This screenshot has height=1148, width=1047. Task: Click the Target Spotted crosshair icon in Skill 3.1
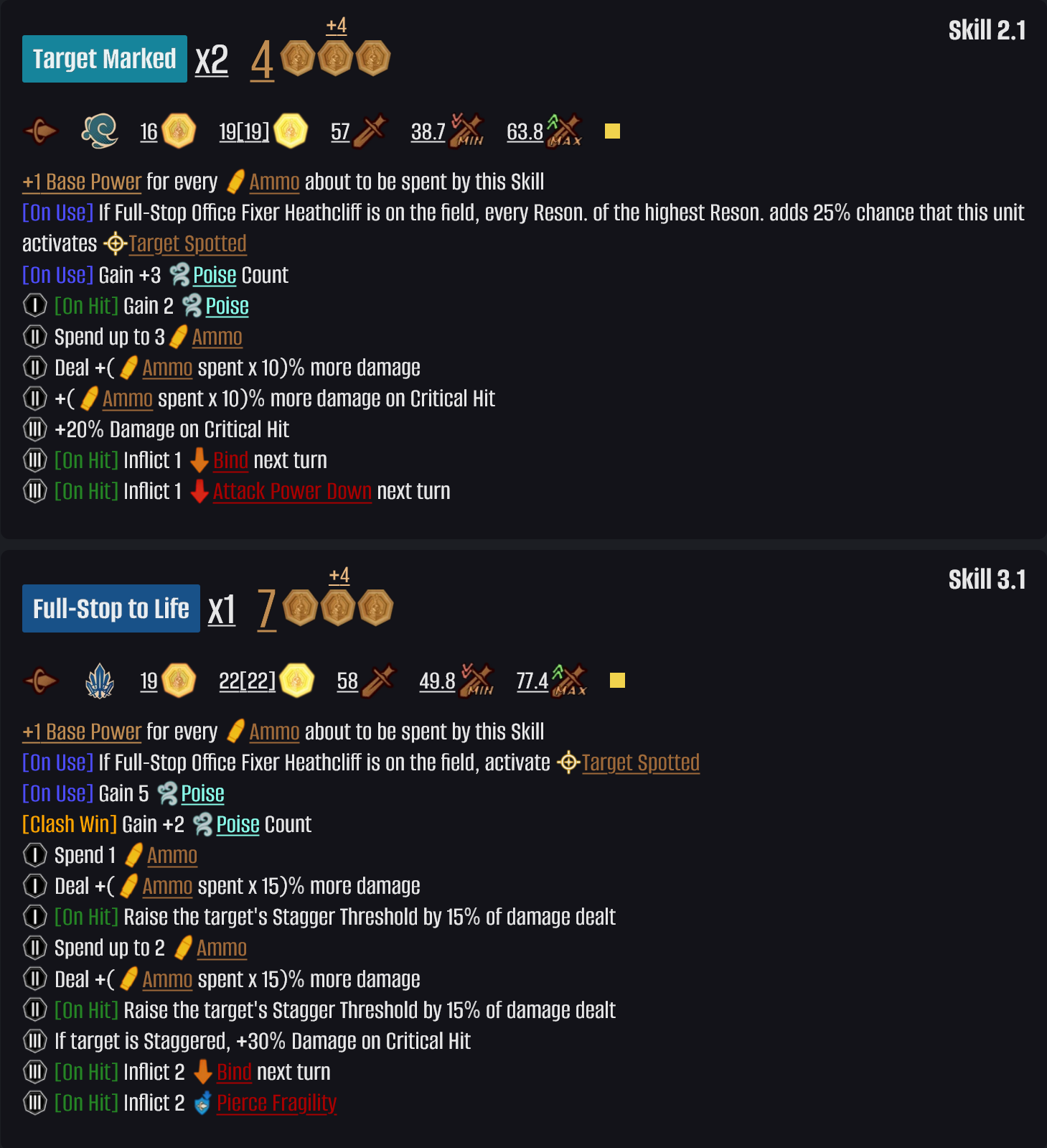568,762
